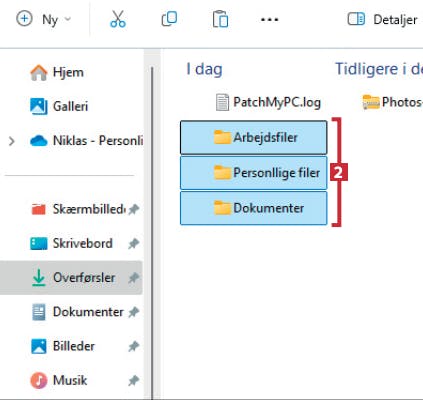The height and width of the screenshot is (400, 423).
Task: Toggle the Detaljer details pane
Action: pos(382,19)
